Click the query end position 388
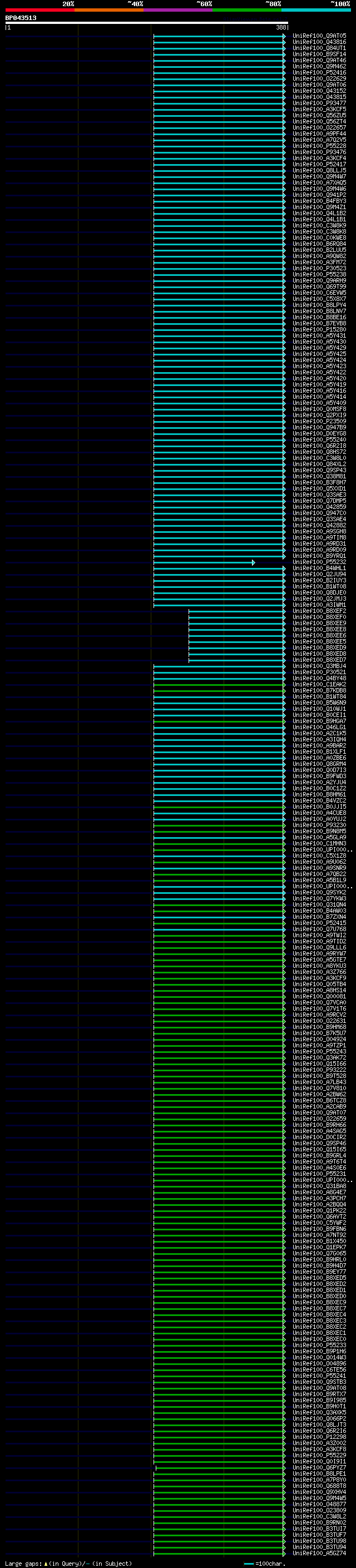The height and width of the screenshot is (1568, 356). coord(281,27)
